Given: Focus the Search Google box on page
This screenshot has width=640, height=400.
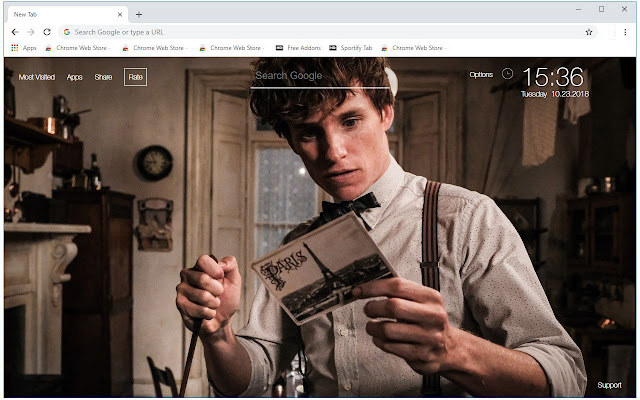Looking at the screenshot, I should (320, 76).
